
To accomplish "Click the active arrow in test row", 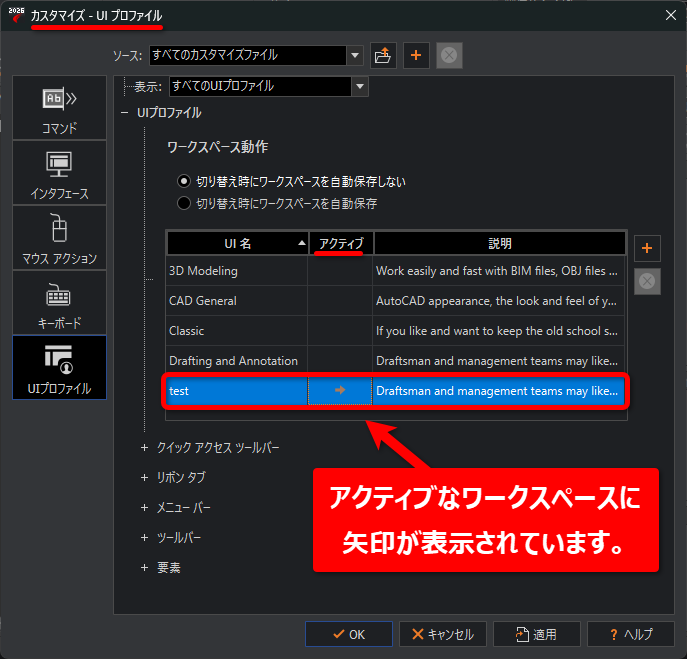I will click(340, 390).
